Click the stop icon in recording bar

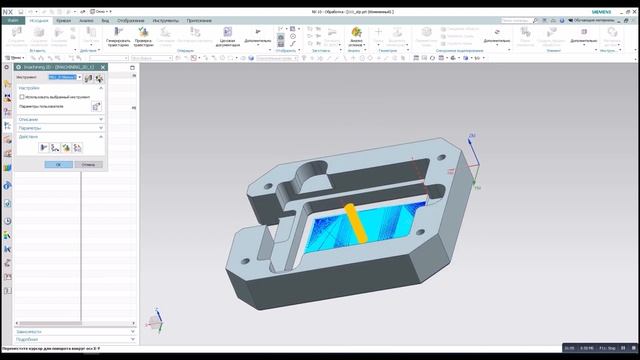[x=633, y=348]
